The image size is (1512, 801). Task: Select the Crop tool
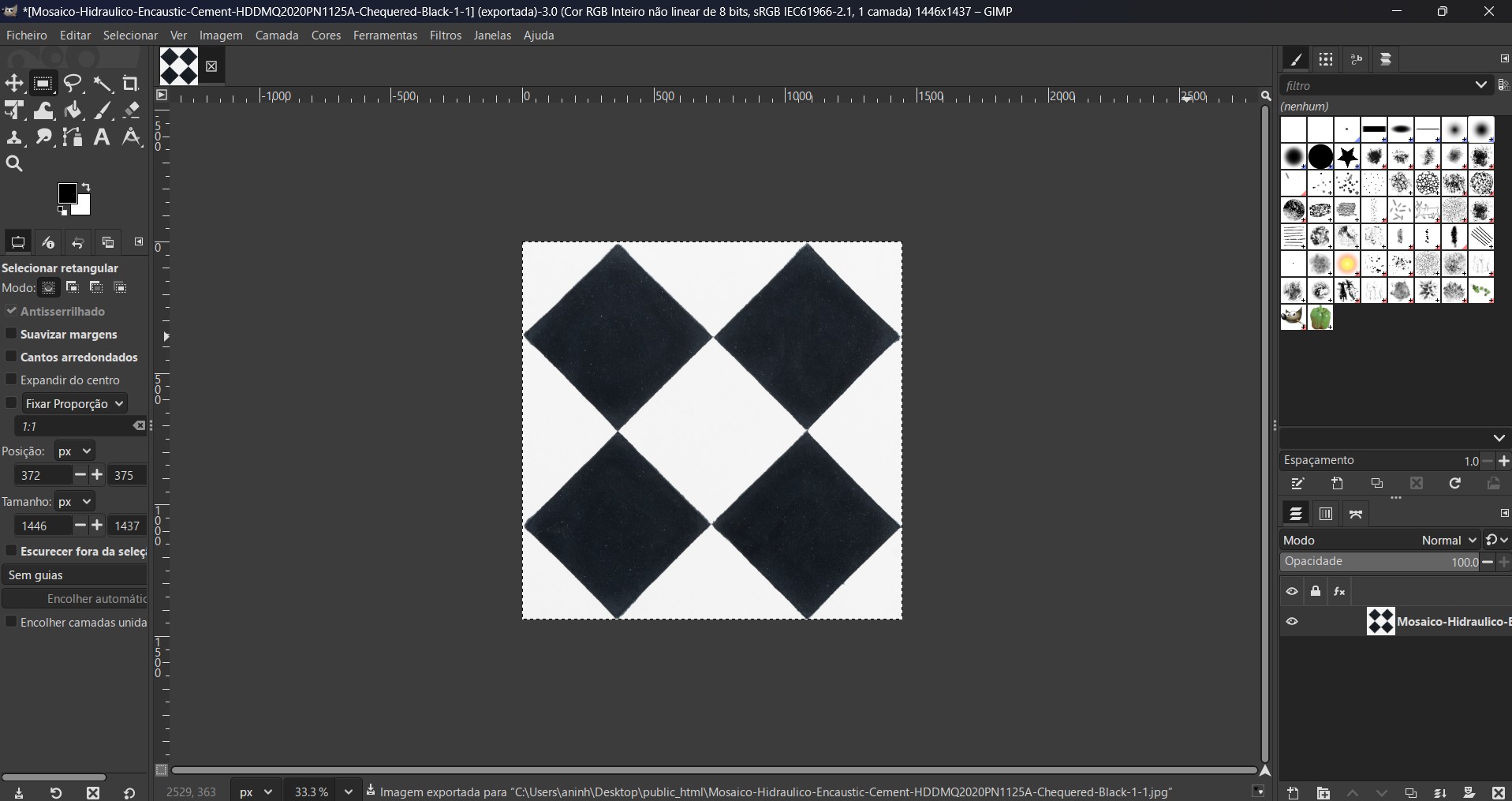click(131, 84)
